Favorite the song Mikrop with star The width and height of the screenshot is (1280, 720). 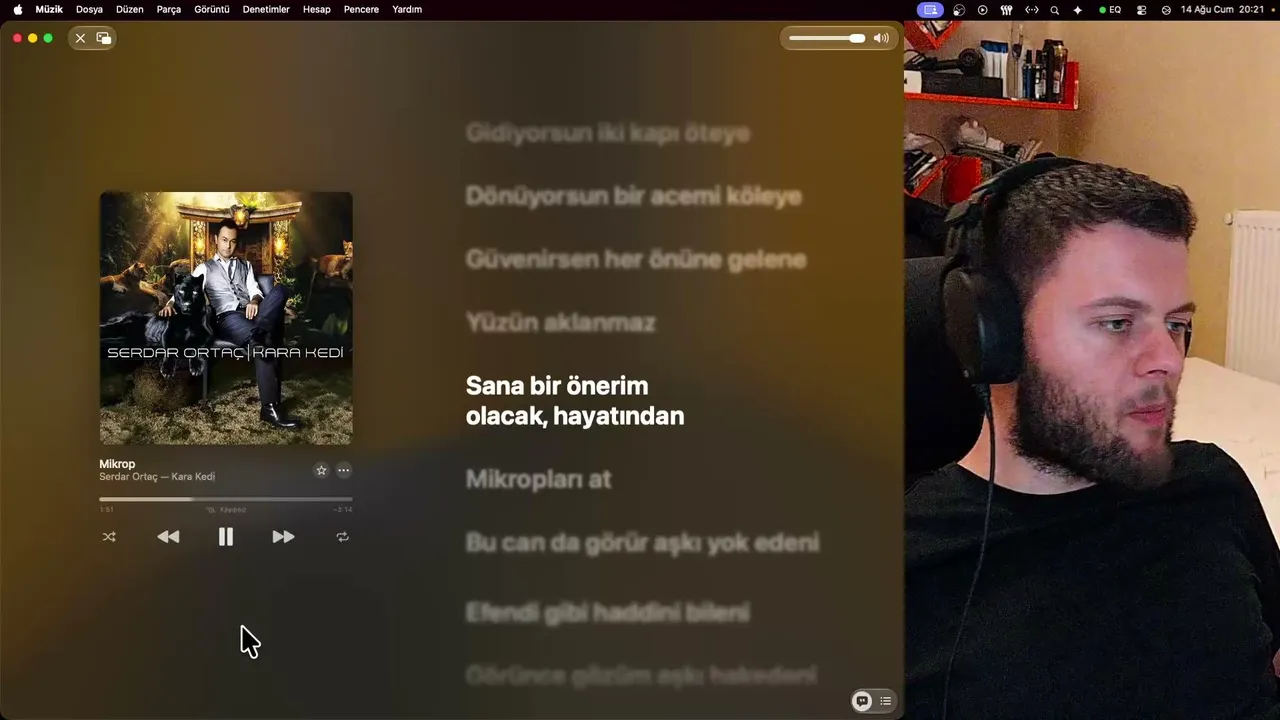click(x=321, y=470)
